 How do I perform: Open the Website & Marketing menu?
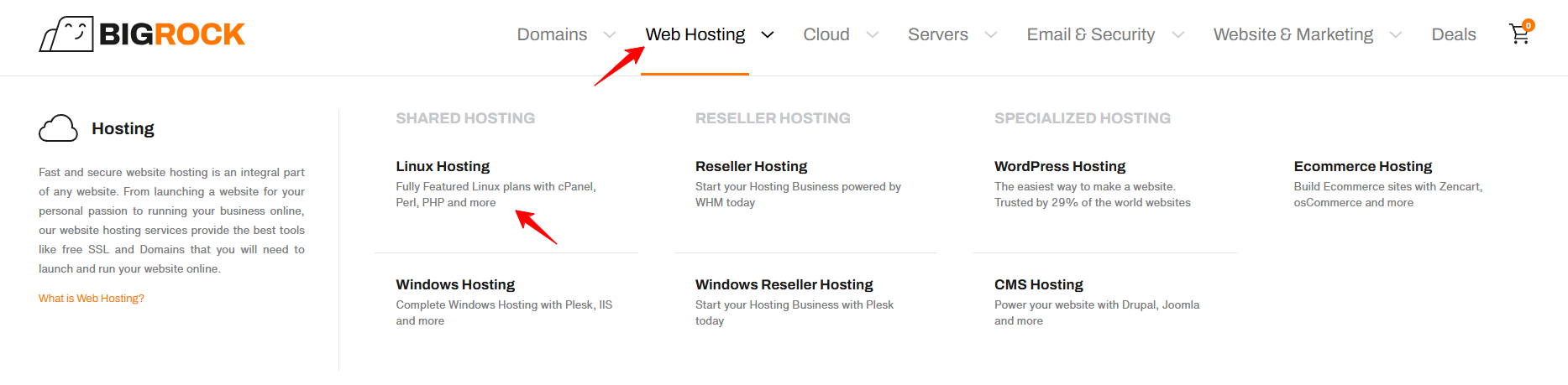pos(1293,34)
